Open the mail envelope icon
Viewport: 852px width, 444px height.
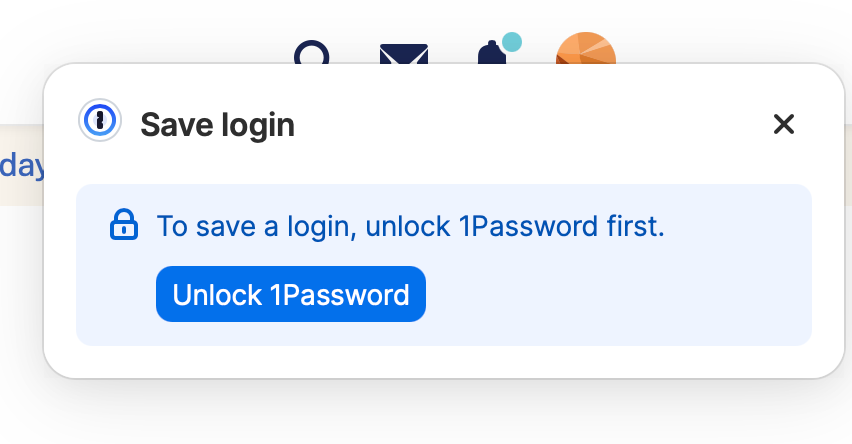pos(404,54)
